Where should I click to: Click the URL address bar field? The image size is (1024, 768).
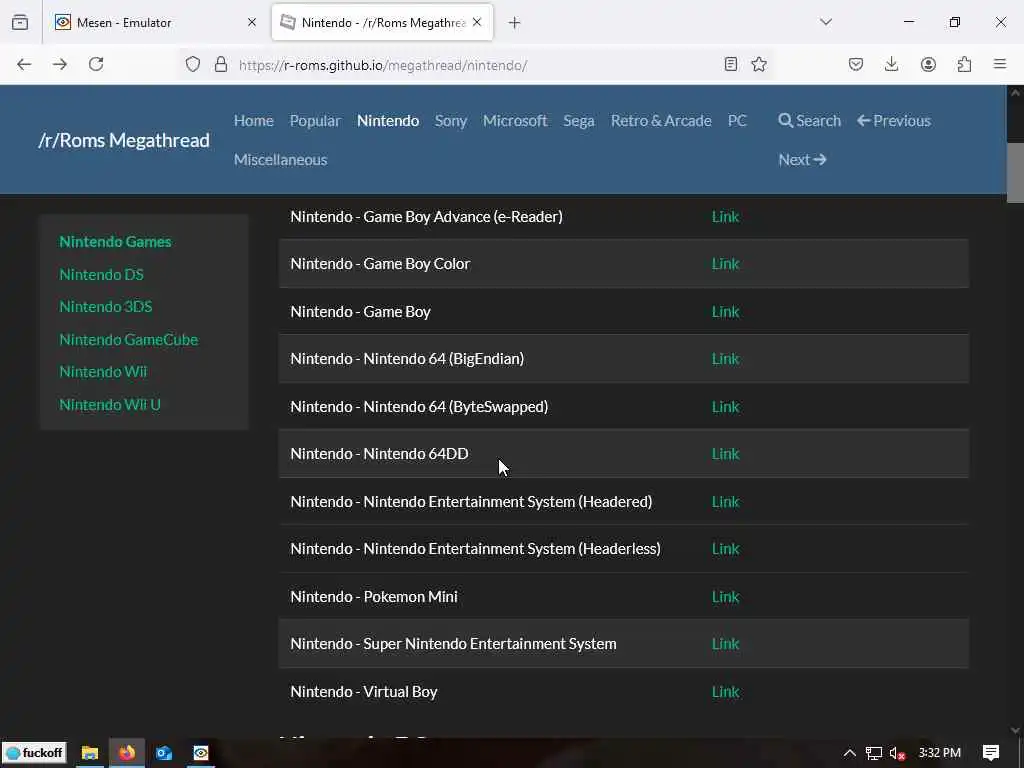coord(477,65)
